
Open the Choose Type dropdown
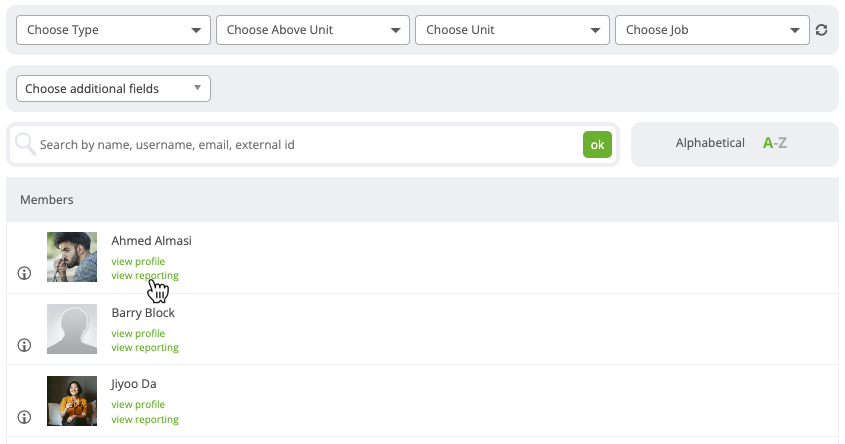[113, 30]
